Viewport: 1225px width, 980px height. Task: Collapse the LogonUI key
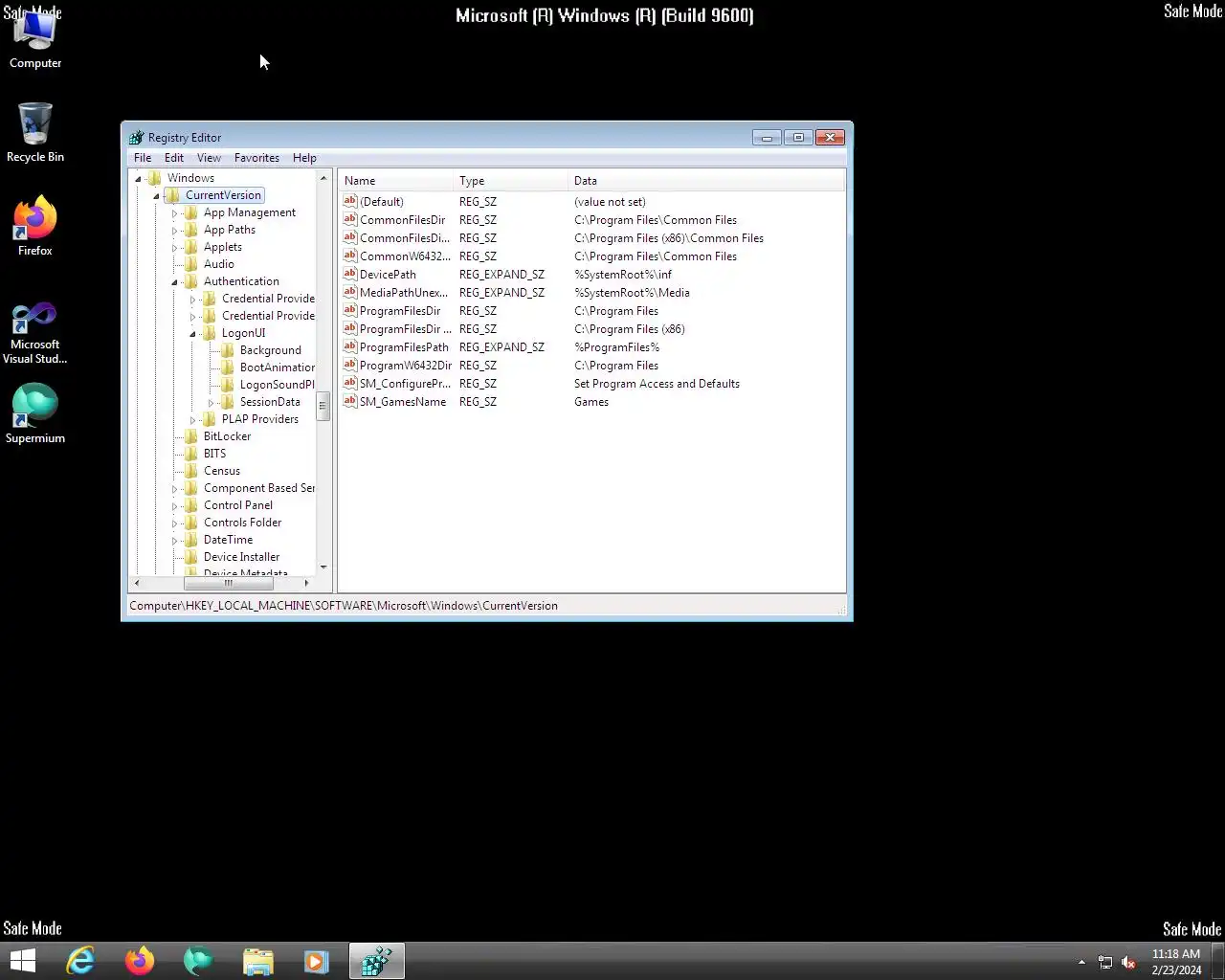[192, 334]
